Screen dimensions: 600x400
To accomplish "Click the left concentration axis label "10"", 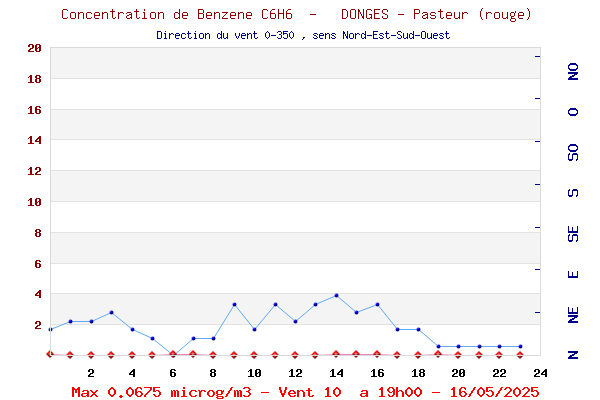I will [34, 202].
